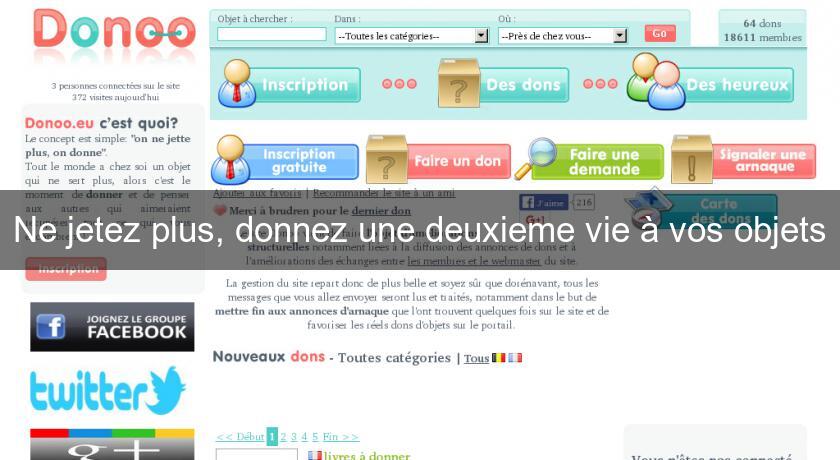Viewport: 840px width, 460px height.
Task: Go to page 5 in pagination
Action: 315,437
